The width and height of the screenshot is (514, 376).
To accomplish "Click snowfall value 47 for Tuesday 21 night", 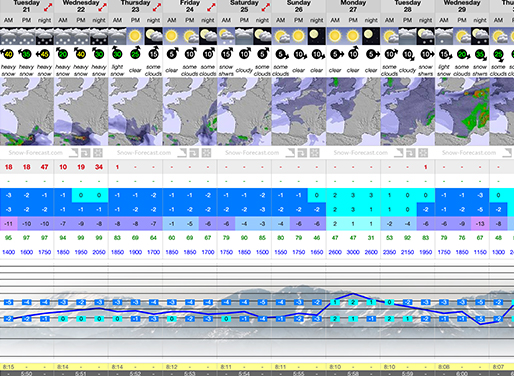I will click(x=44, y=167).
